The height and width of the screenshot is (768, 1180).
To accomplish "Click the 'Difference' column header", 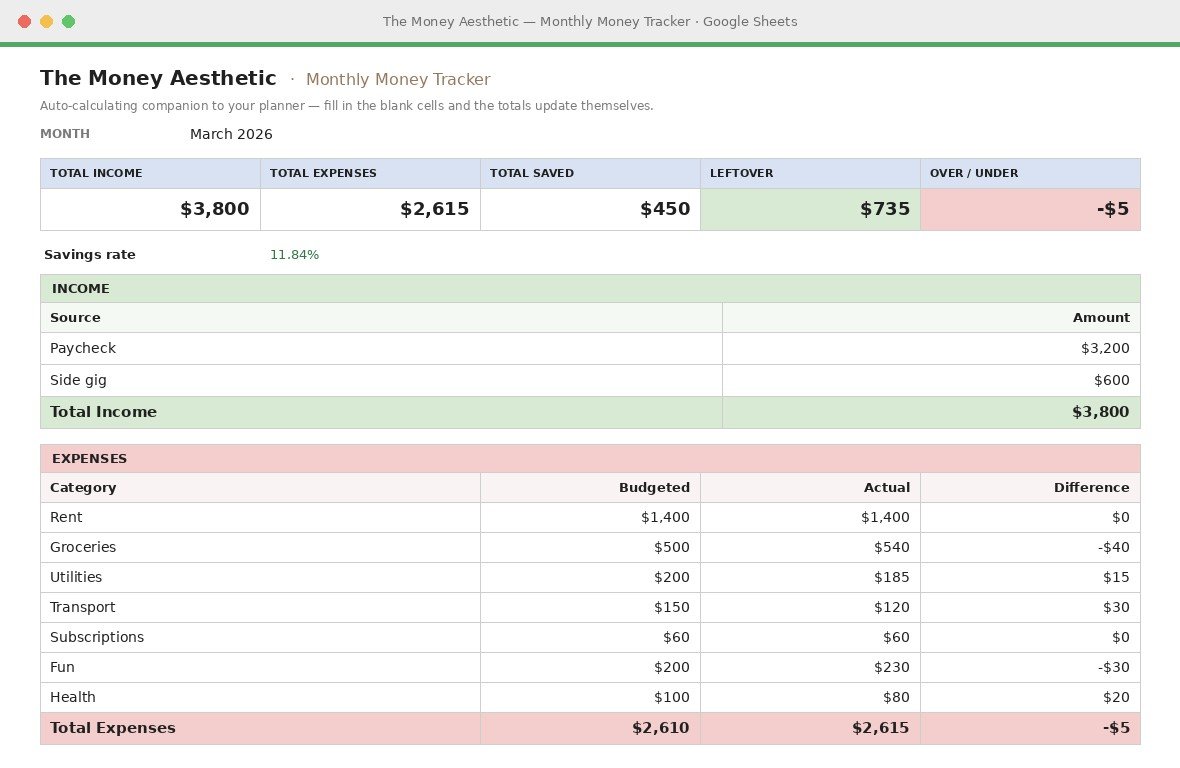I will pyautogui.click(x=1030, y=487).
